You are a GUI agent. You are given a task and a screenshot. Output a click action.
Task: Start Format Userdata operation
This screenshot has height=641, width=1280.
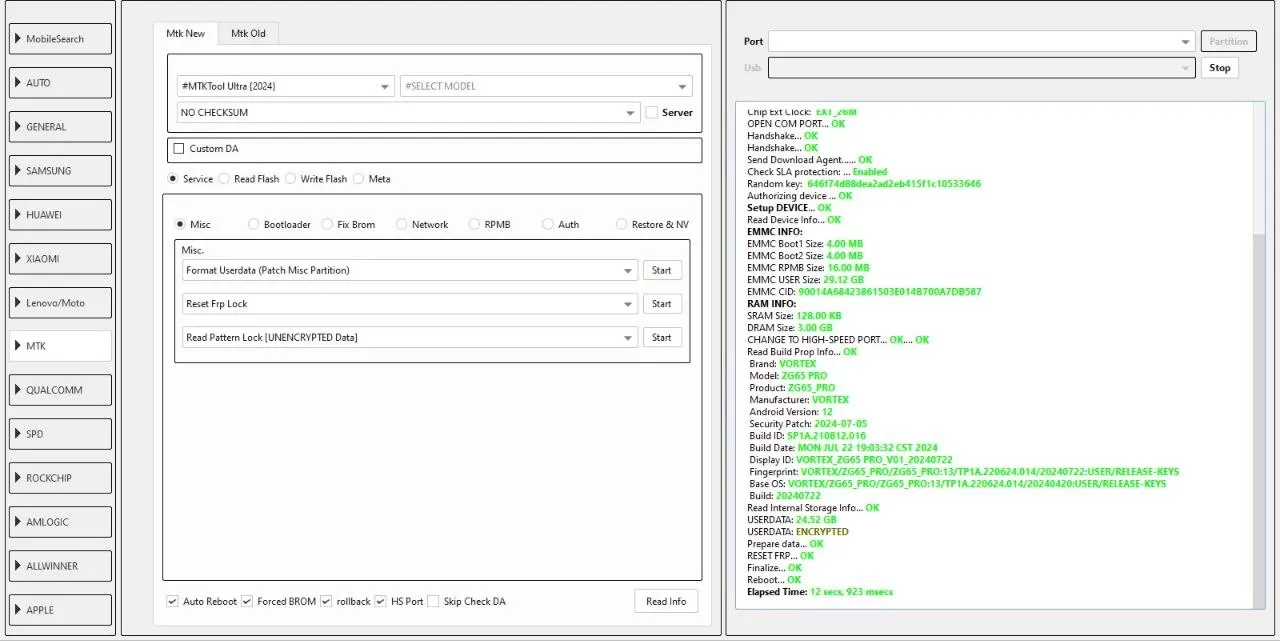tap(662, 271)
